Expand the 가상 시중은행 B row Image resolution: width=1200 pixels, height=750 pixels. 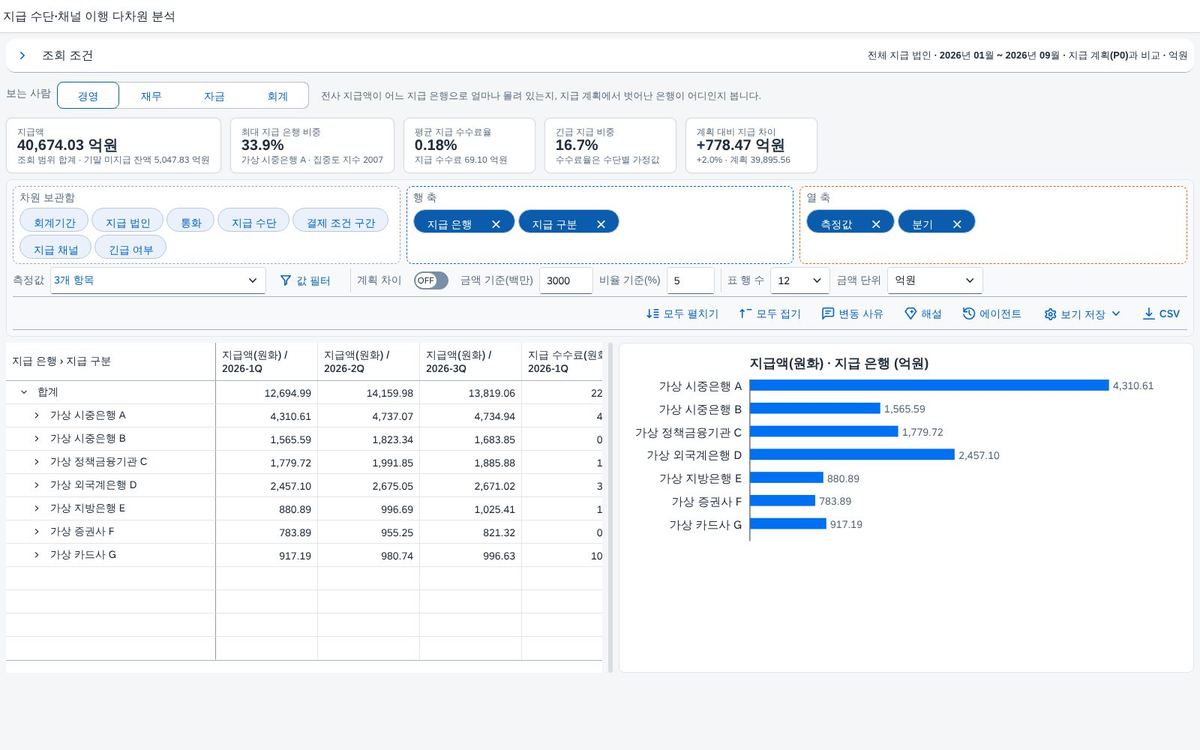pyautogui.click(x=36, y=438)
